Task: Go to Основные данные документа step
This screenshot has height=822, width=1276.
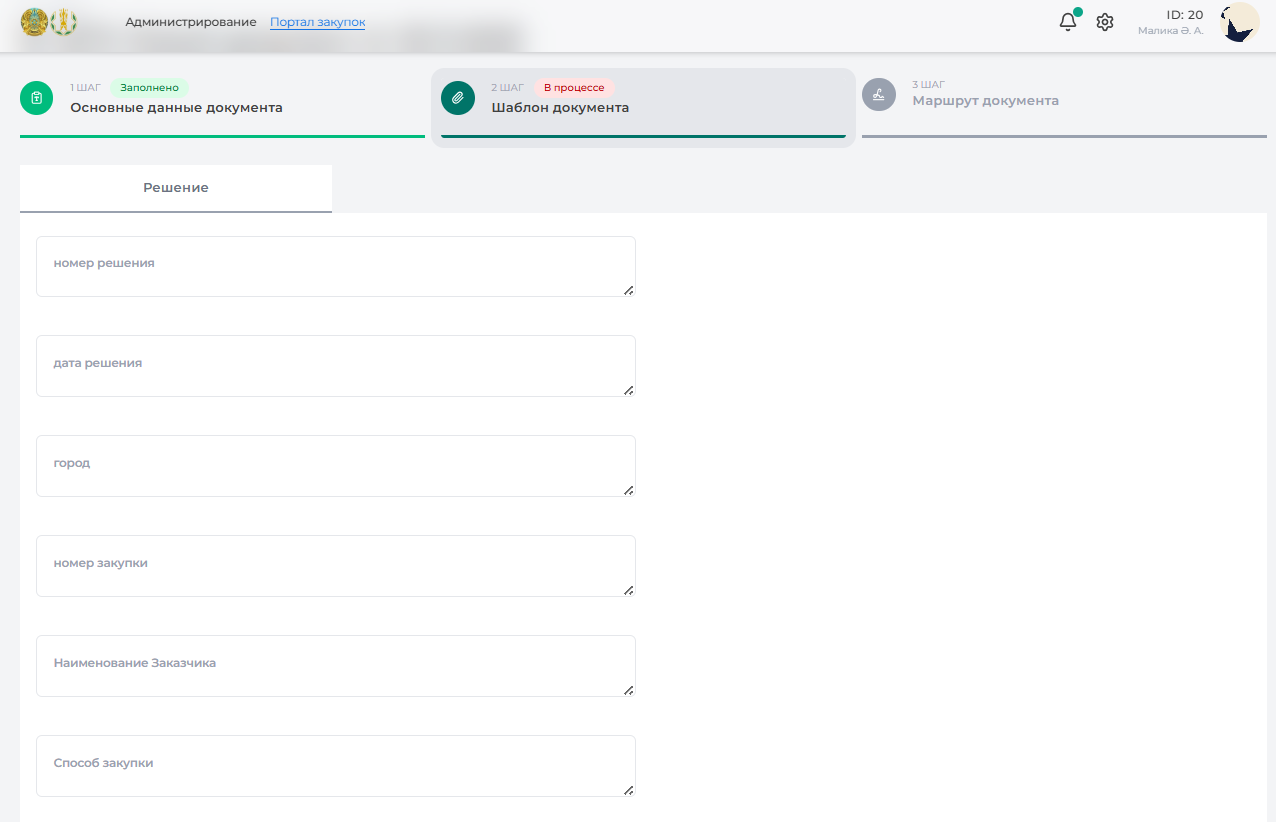Action: [x=176, y=108]
